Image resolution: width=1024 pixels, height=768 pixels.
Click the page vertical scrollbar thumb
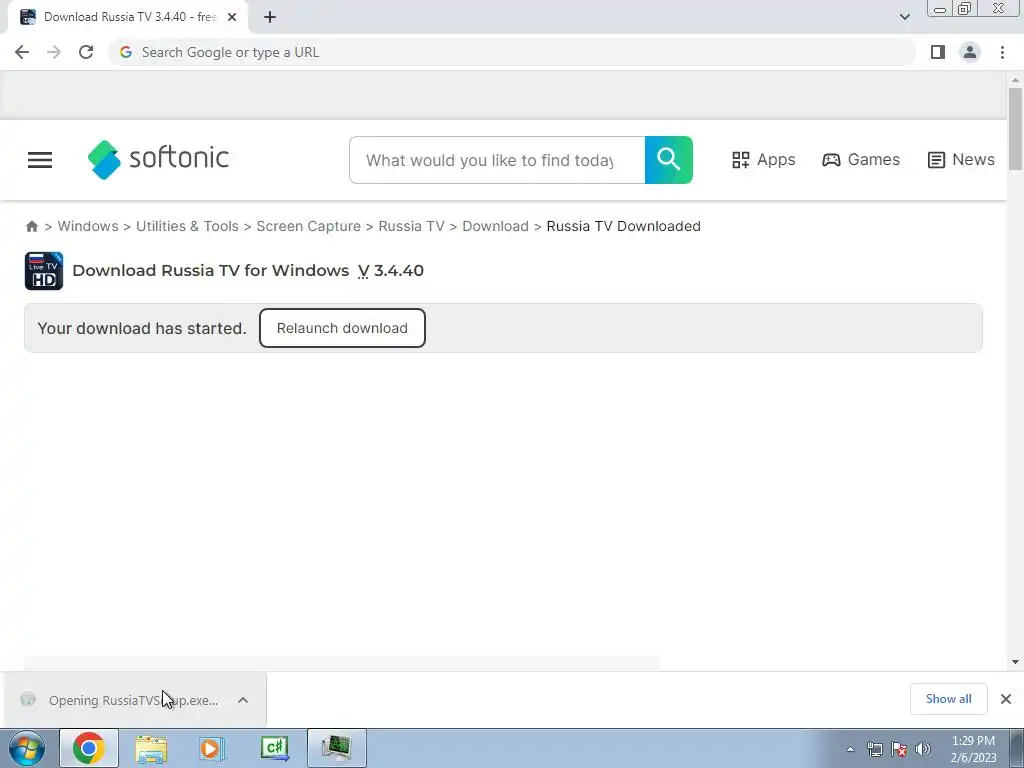tap(1015, 129)
